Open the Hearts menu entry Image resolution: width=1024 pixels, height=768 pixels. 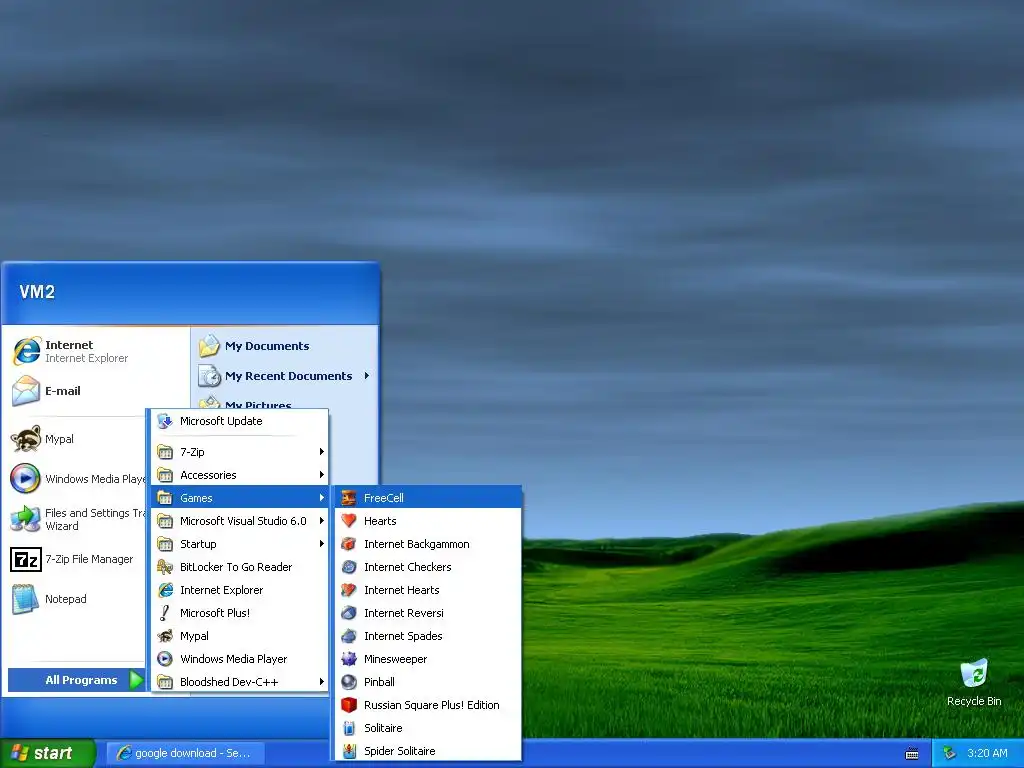click(428, 520)
